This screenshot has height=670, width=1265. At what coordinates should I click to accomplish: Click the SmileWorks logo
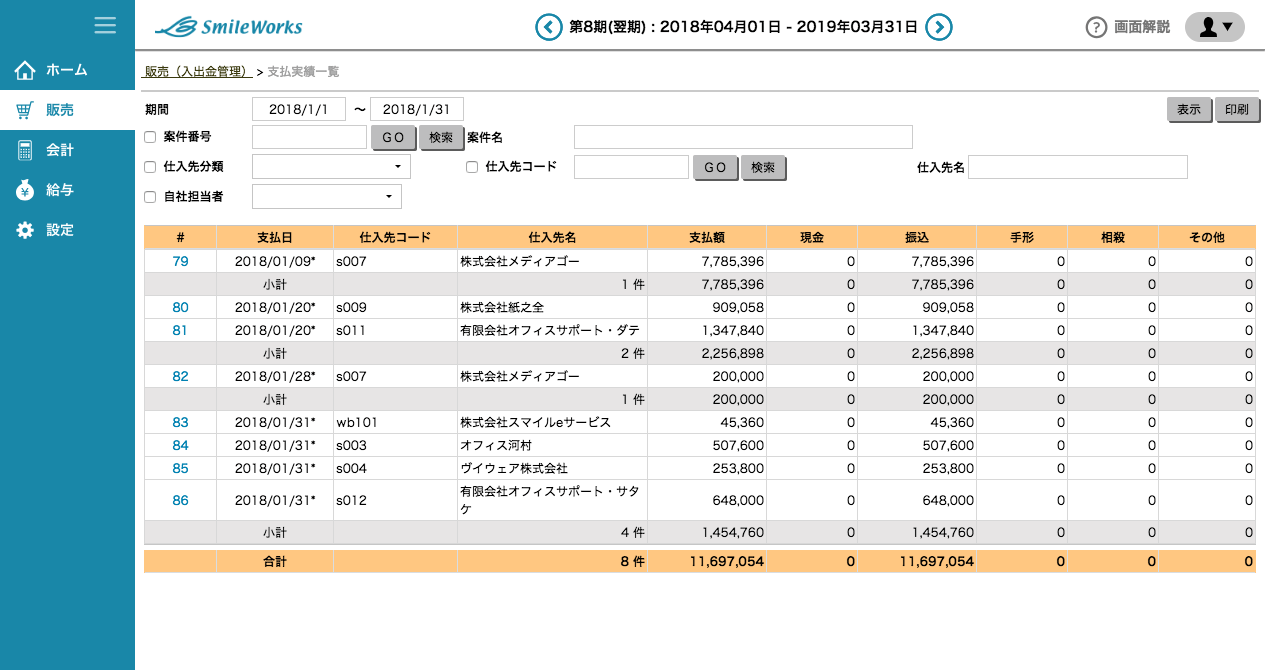[x=229, y=27]
